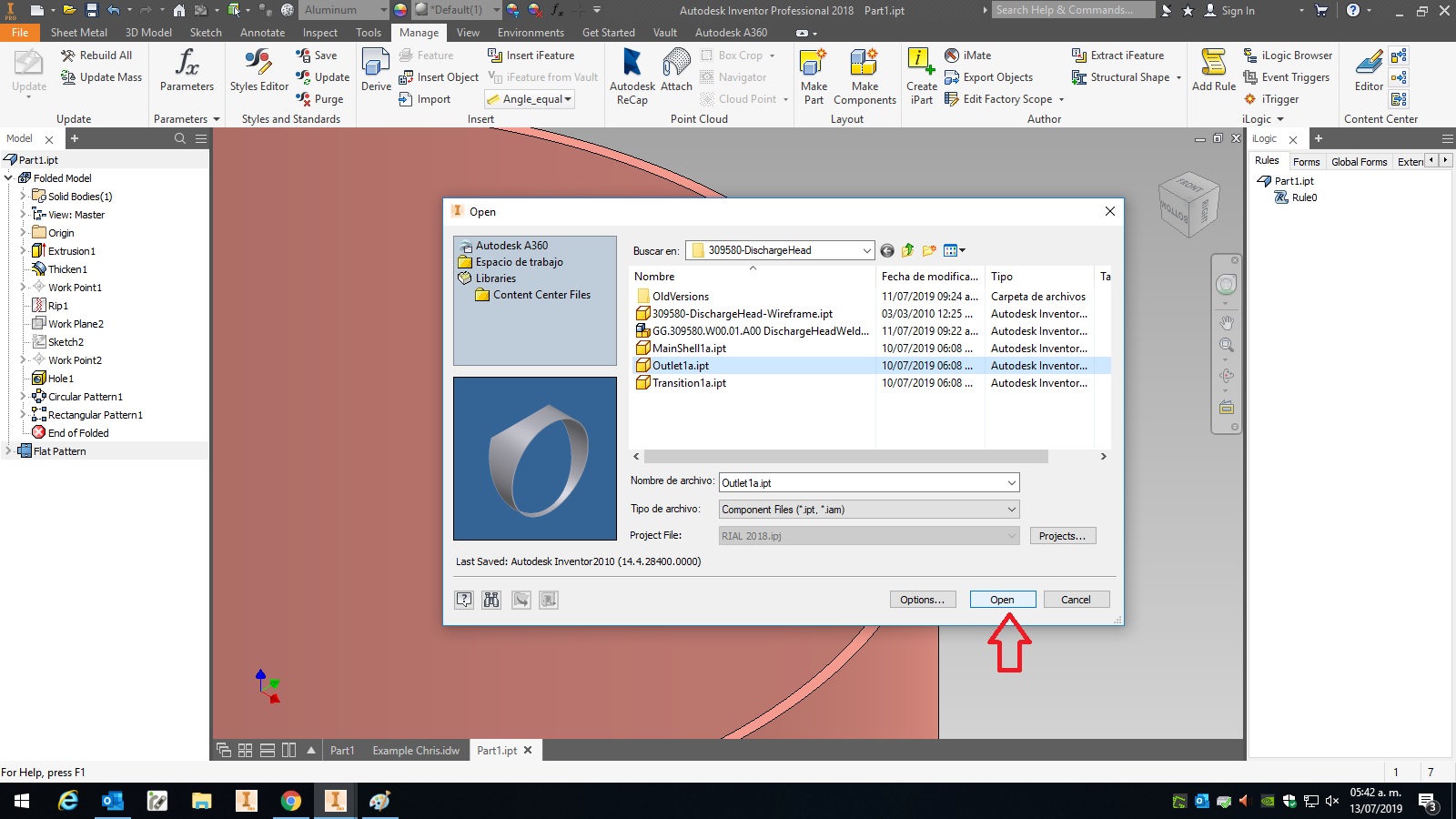The image size is (1456, 819).
Task: Click the Options... button
Action: point(923,600)
